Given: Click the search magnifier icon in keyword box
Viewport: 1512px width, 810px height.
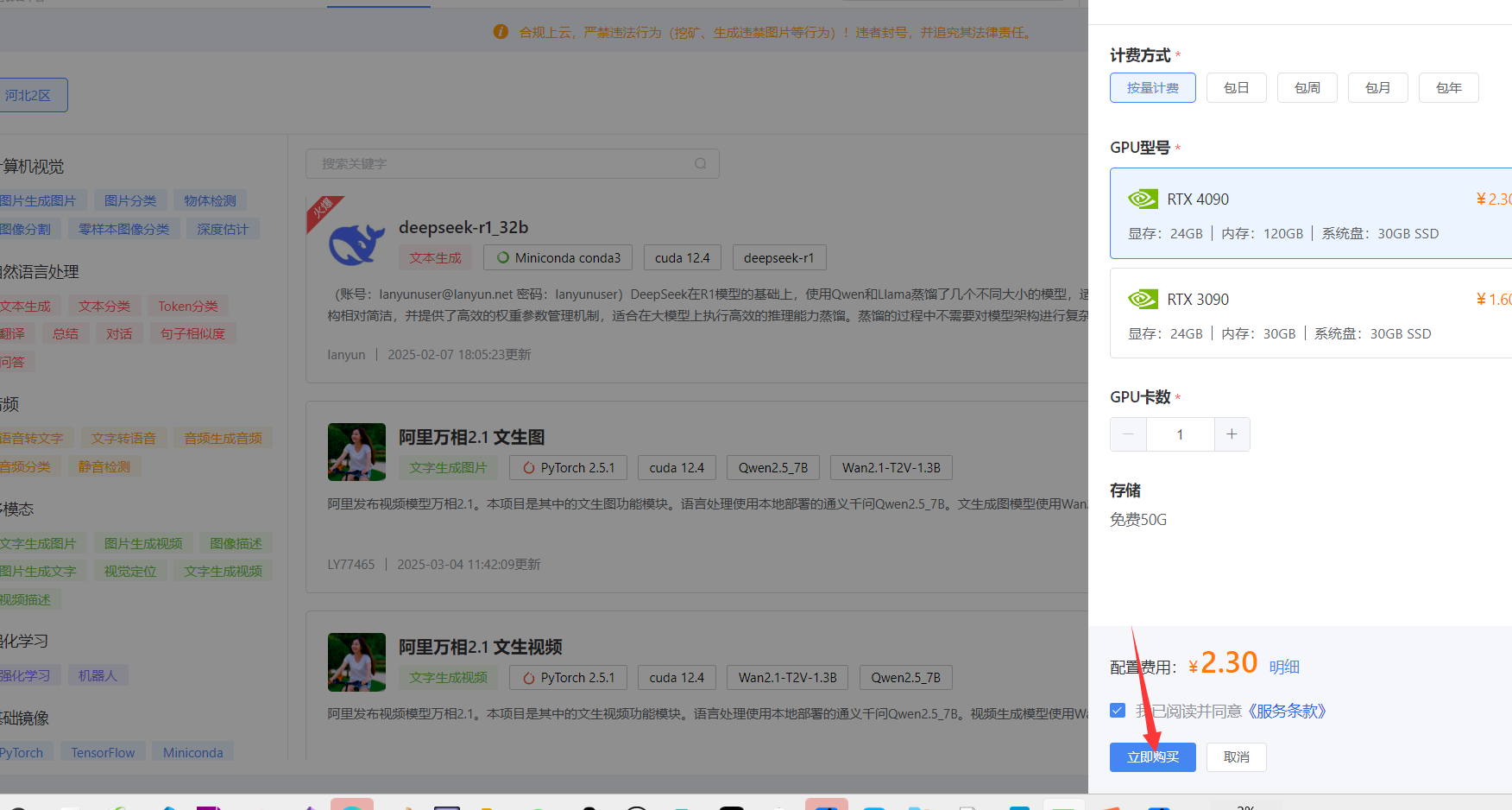Looking at the screenshot, I should (x=701, y=163).
